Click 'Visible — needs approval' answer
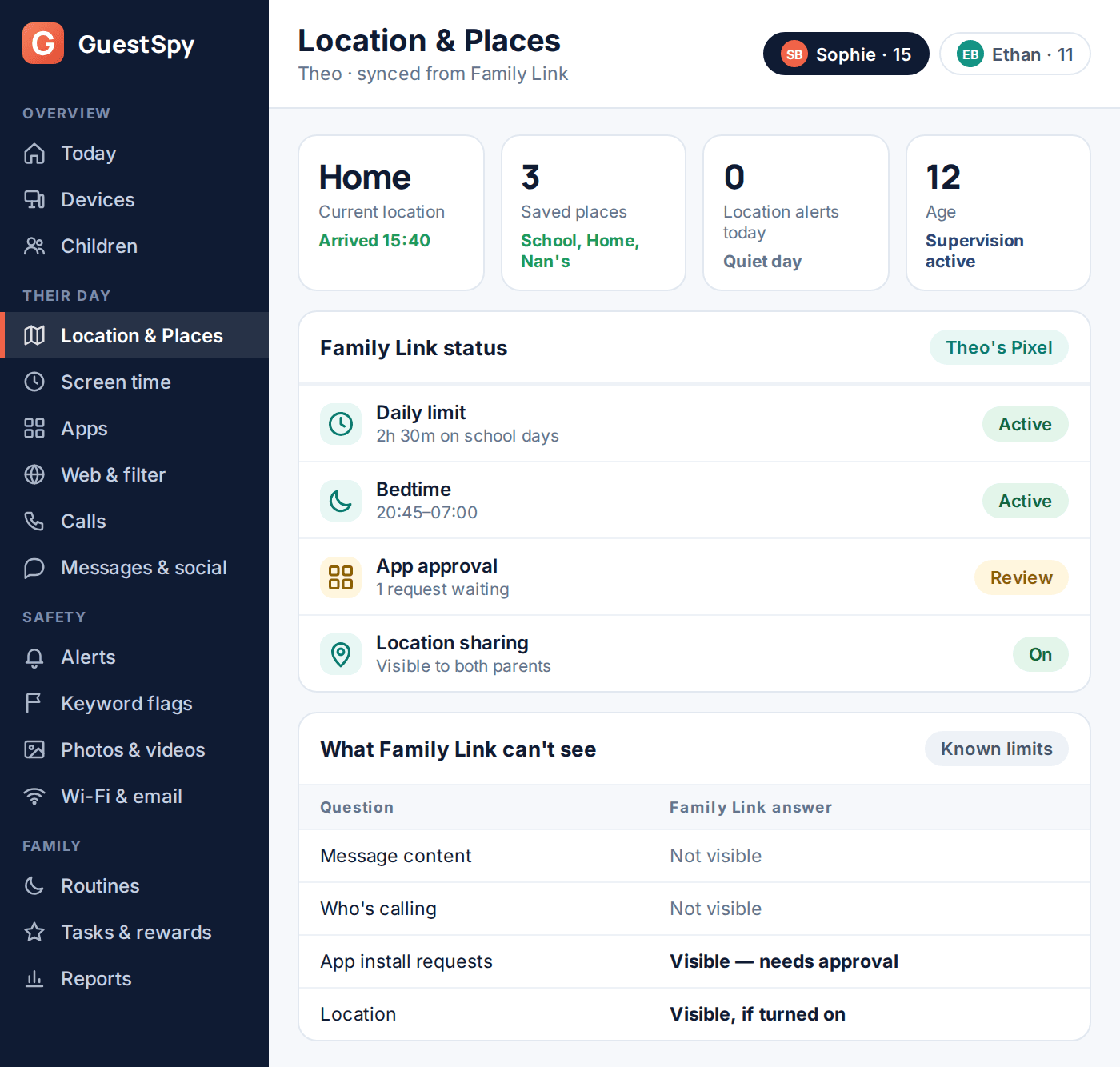This screenshot has width=1120, height=1067. (784, 961)
